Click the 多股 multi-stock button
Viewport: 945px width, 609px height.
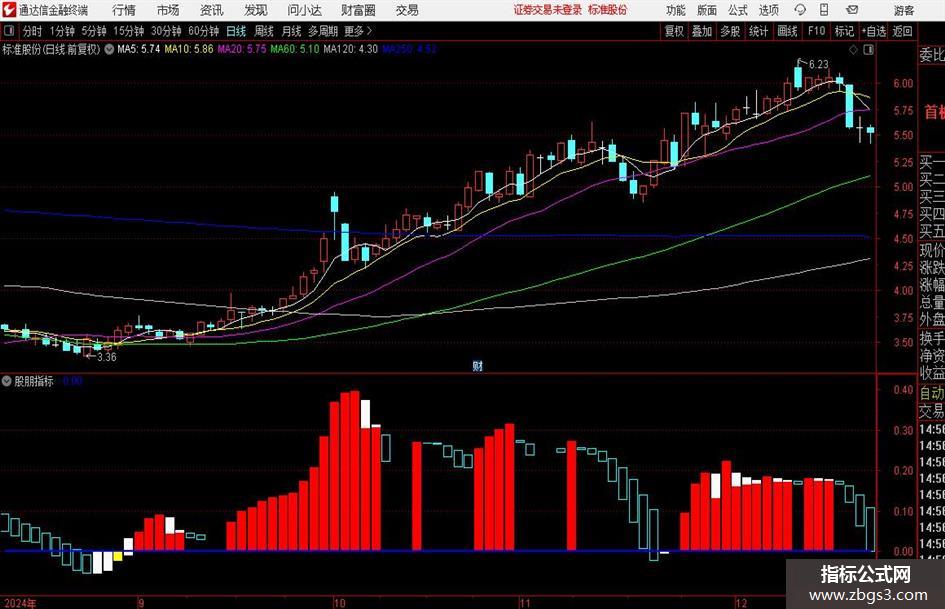click(730, 31)
